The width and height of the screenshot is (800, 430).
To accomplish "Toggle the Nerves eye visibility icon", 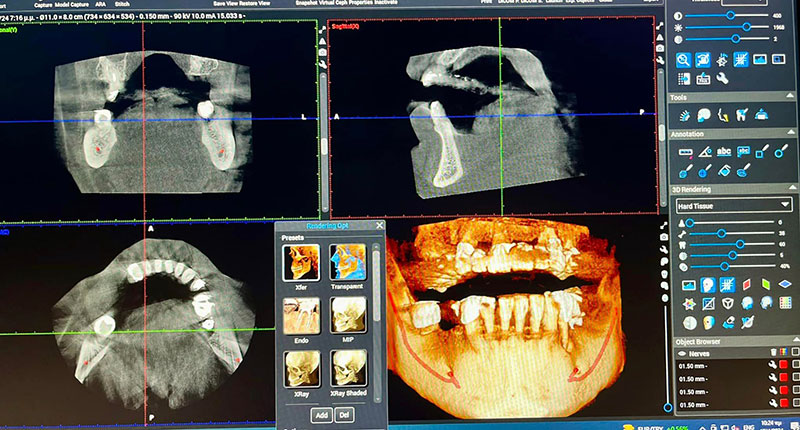I will pyautogui.click(x=682, y=353).
